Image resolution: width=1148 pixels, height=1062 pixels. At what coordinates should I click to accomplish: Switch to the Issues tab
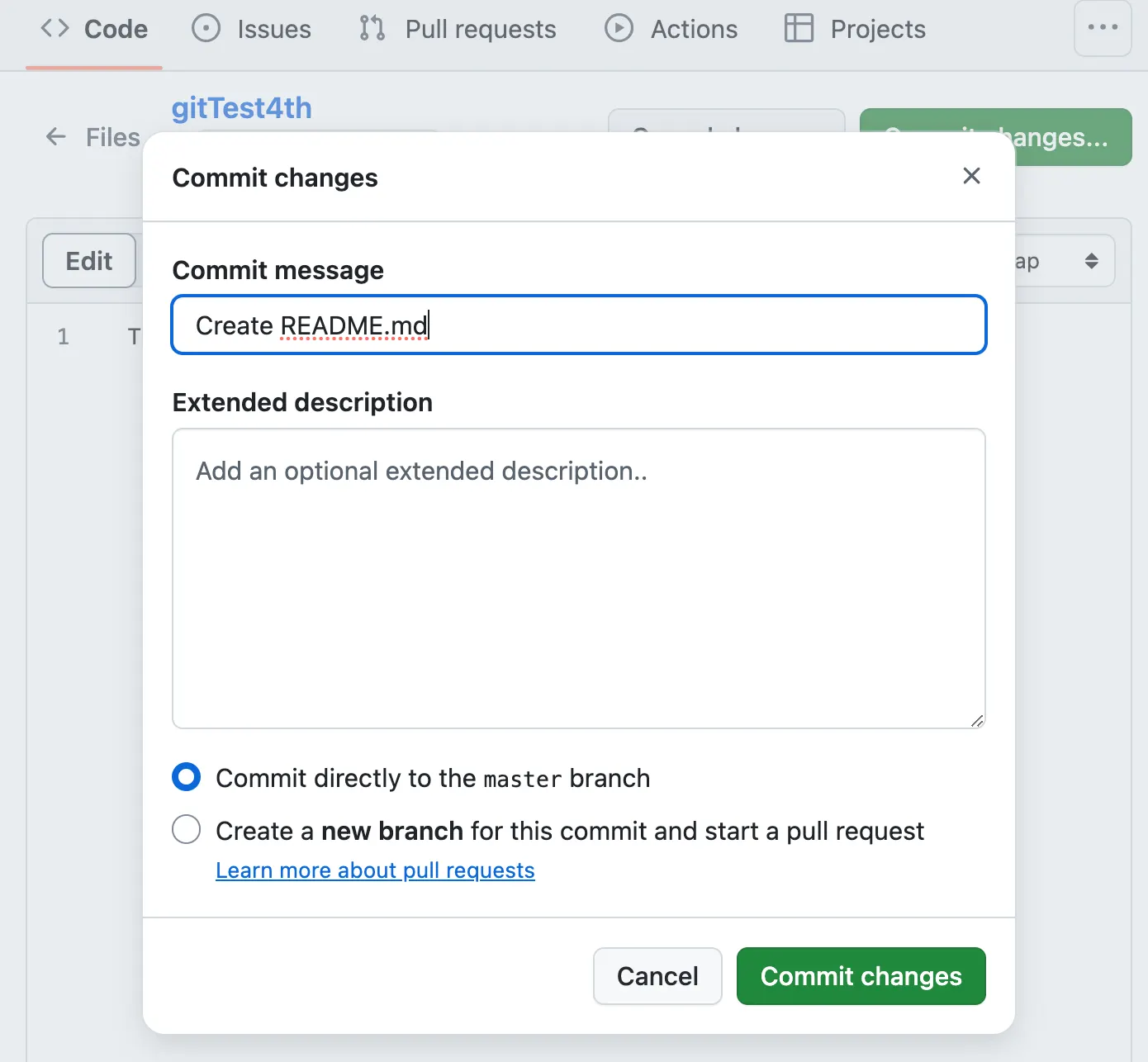pos(273,30)
